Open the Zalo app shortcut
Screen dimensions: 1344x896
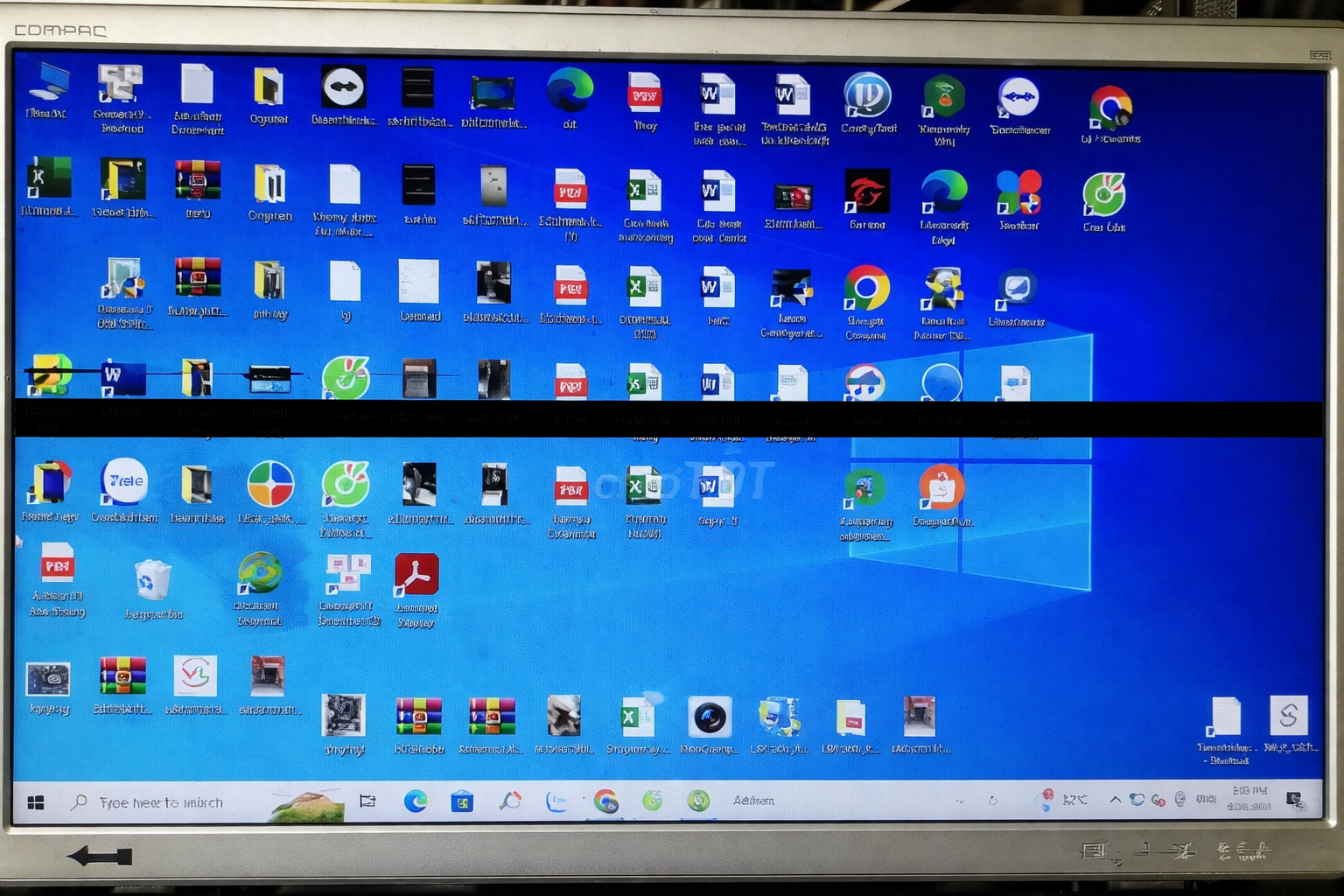click(x=124, y=482)
